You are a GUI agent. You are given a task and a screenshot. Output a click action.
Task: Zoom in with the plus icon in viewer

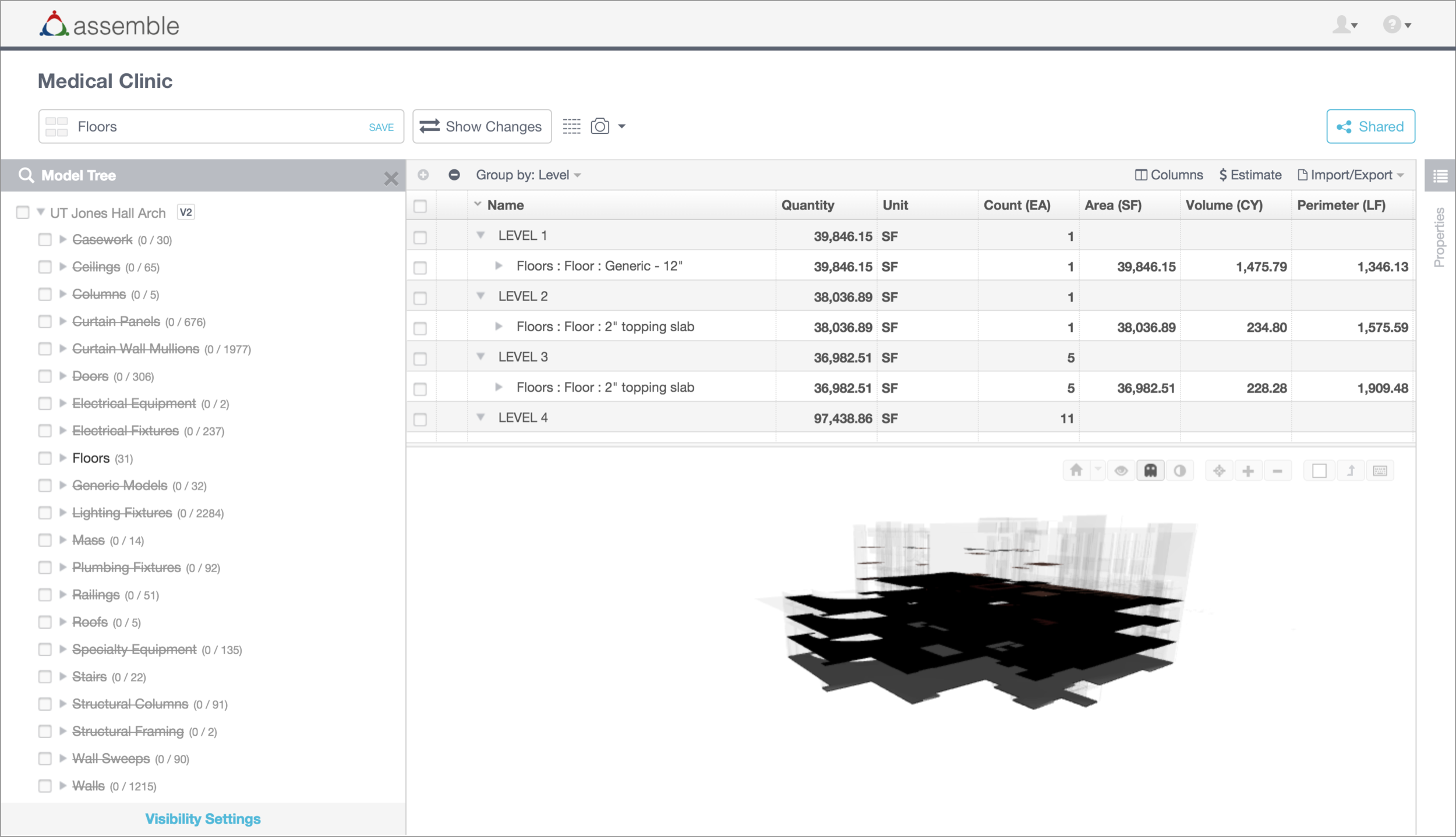click(1248, 470)
